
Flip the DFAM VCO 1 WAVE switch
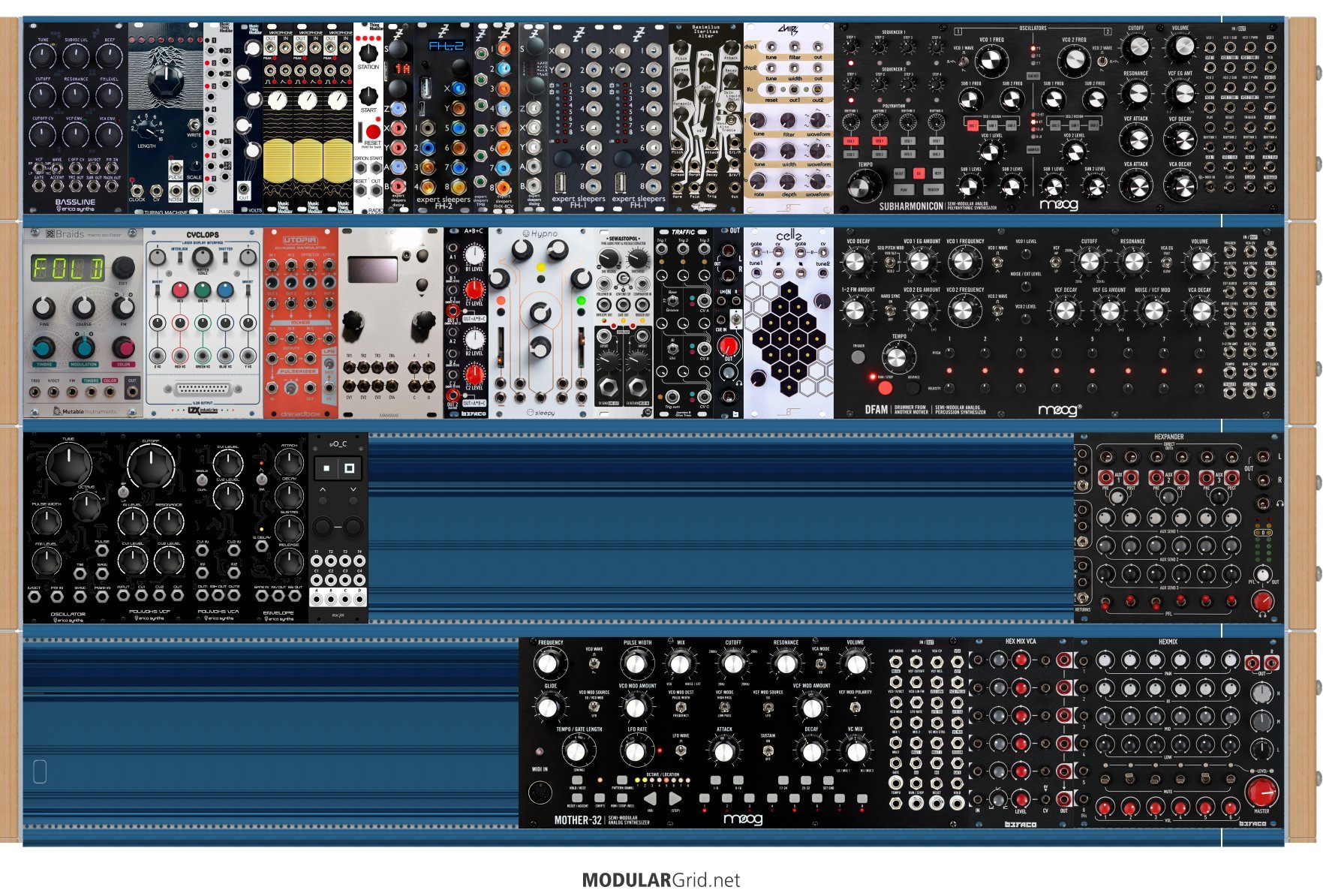(997, 262)
